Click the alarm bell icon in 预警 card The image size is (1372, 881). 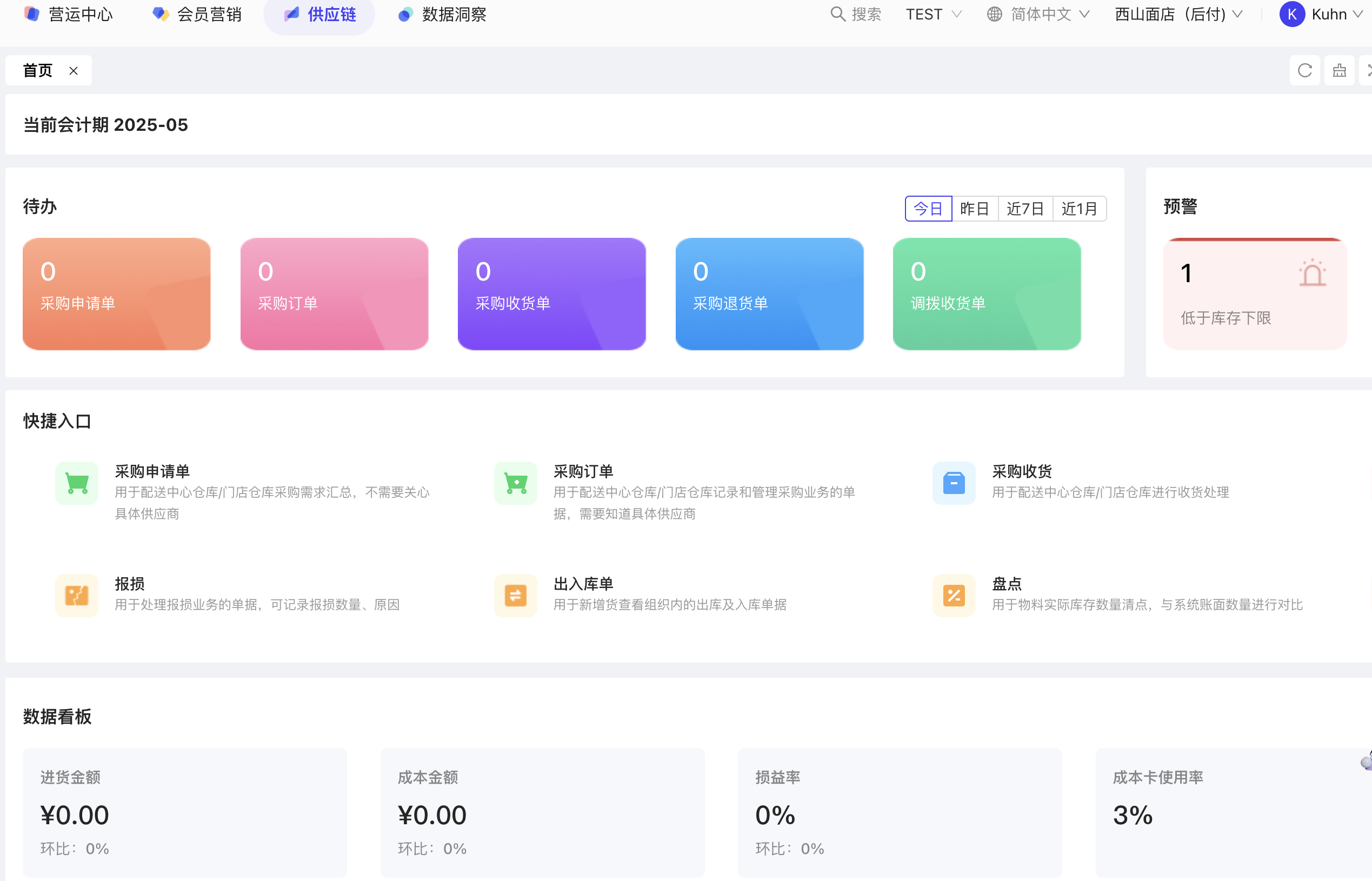point(1312,273)
